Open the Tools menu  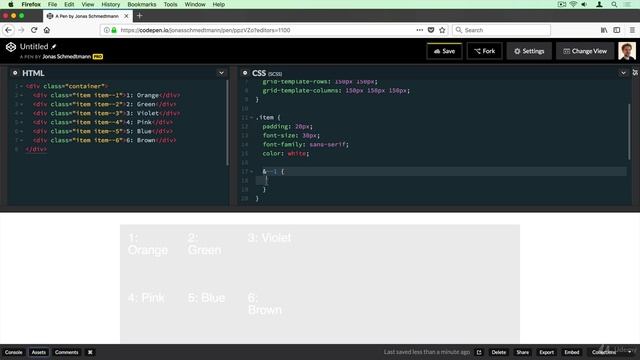click(x=170, y=4)
